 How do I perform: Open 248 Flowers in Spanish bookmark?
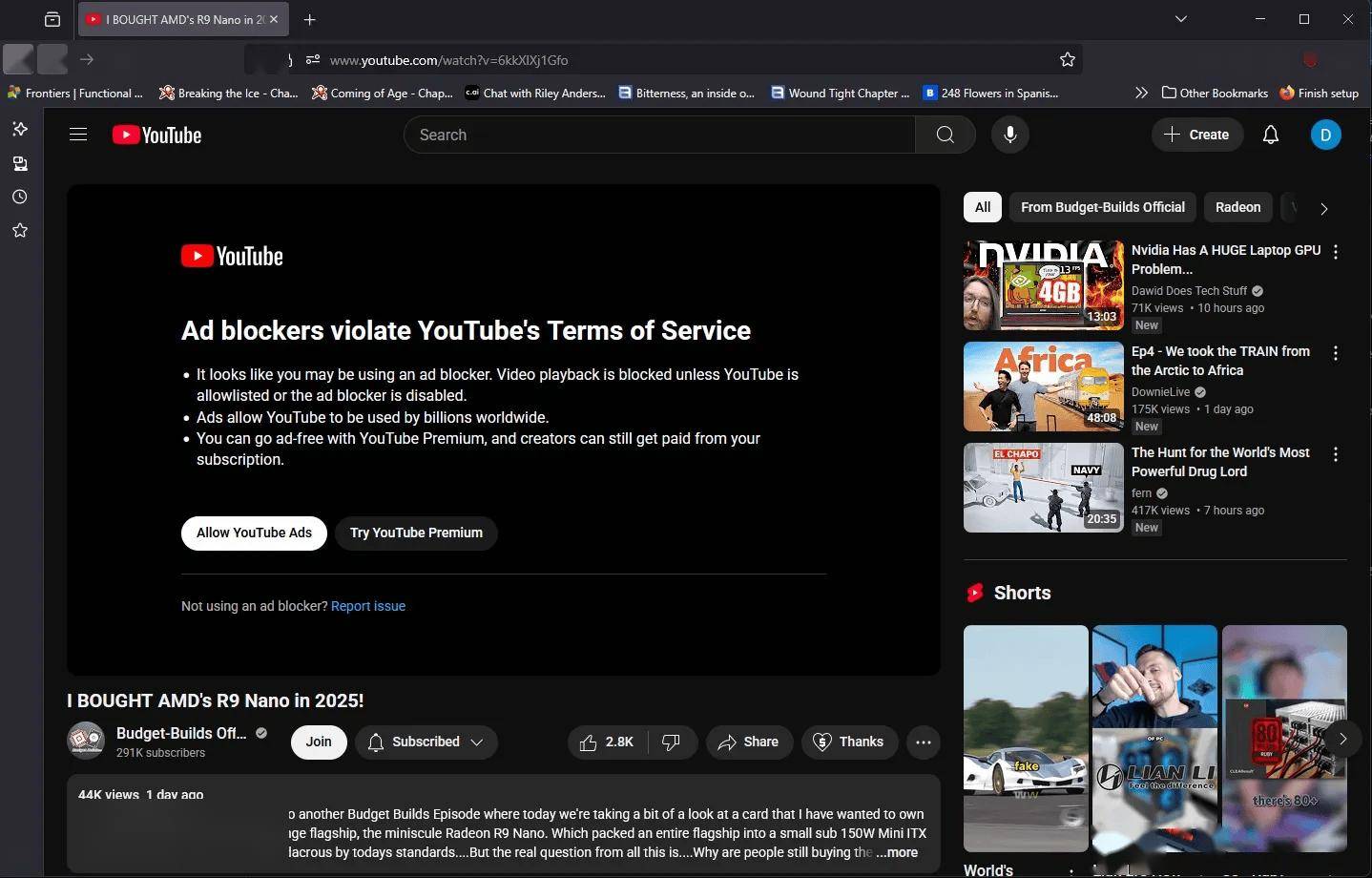pos(990,93)
